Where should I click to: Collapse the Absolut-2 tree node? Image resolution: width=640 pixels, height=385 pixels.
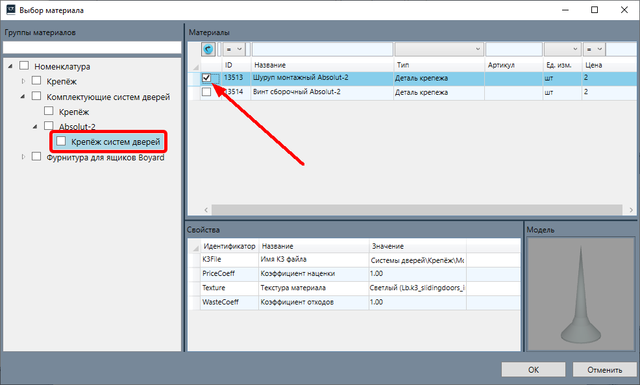tap(35, 127)
